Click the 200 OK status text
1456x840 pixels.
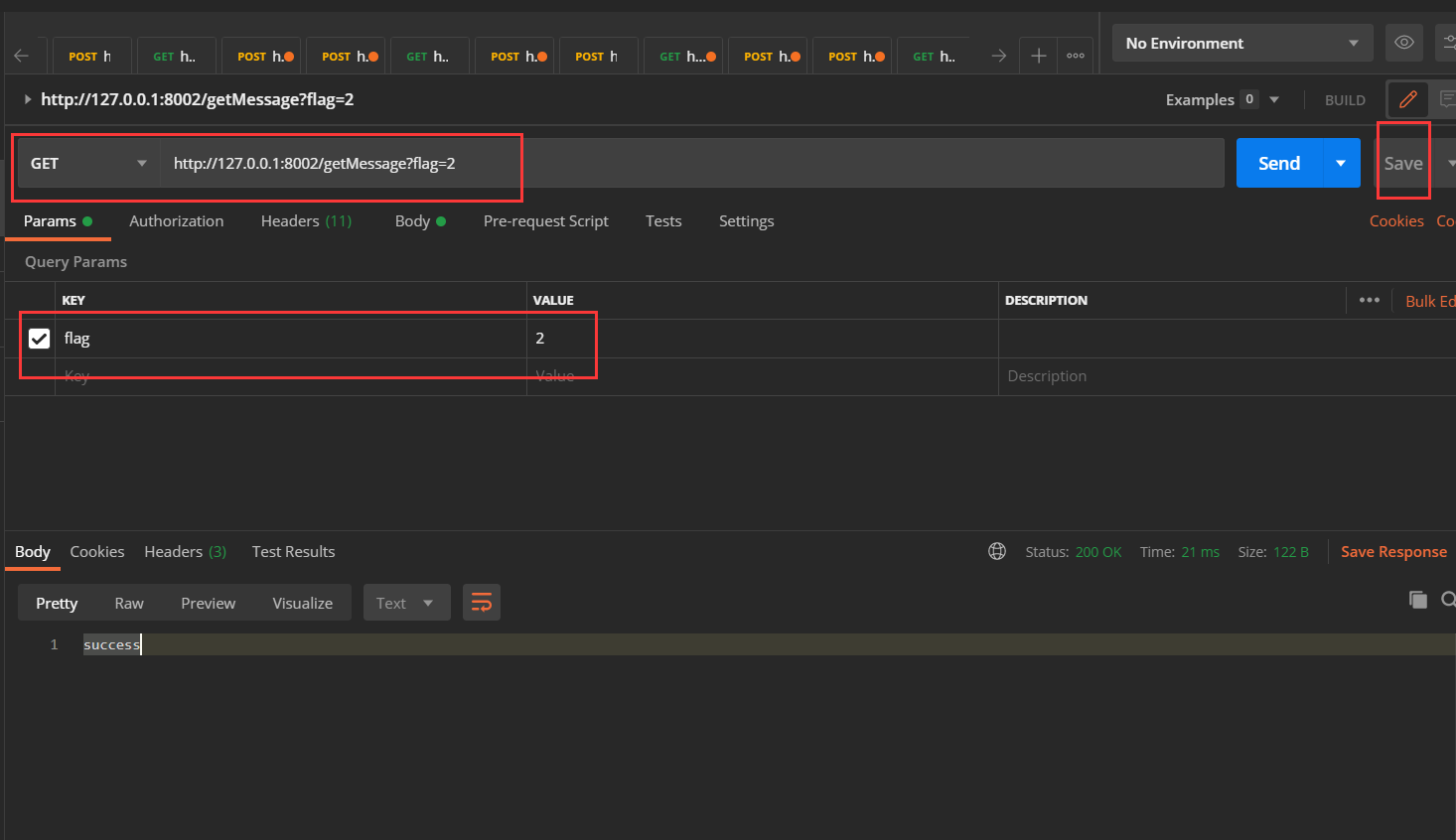click(x=1098, y=551)
